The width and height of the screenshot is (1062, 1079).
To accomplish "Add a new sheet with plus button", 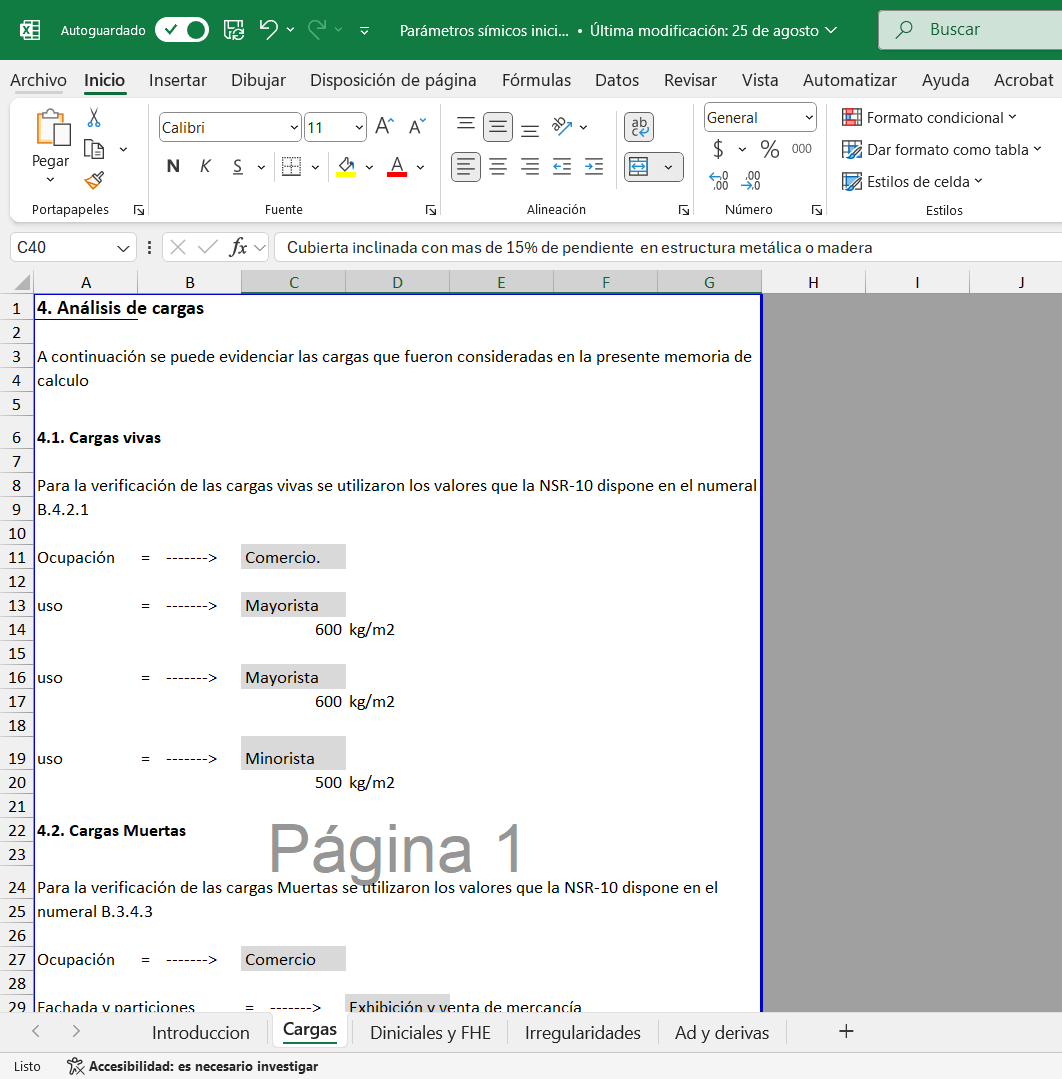I will 846,1032.
